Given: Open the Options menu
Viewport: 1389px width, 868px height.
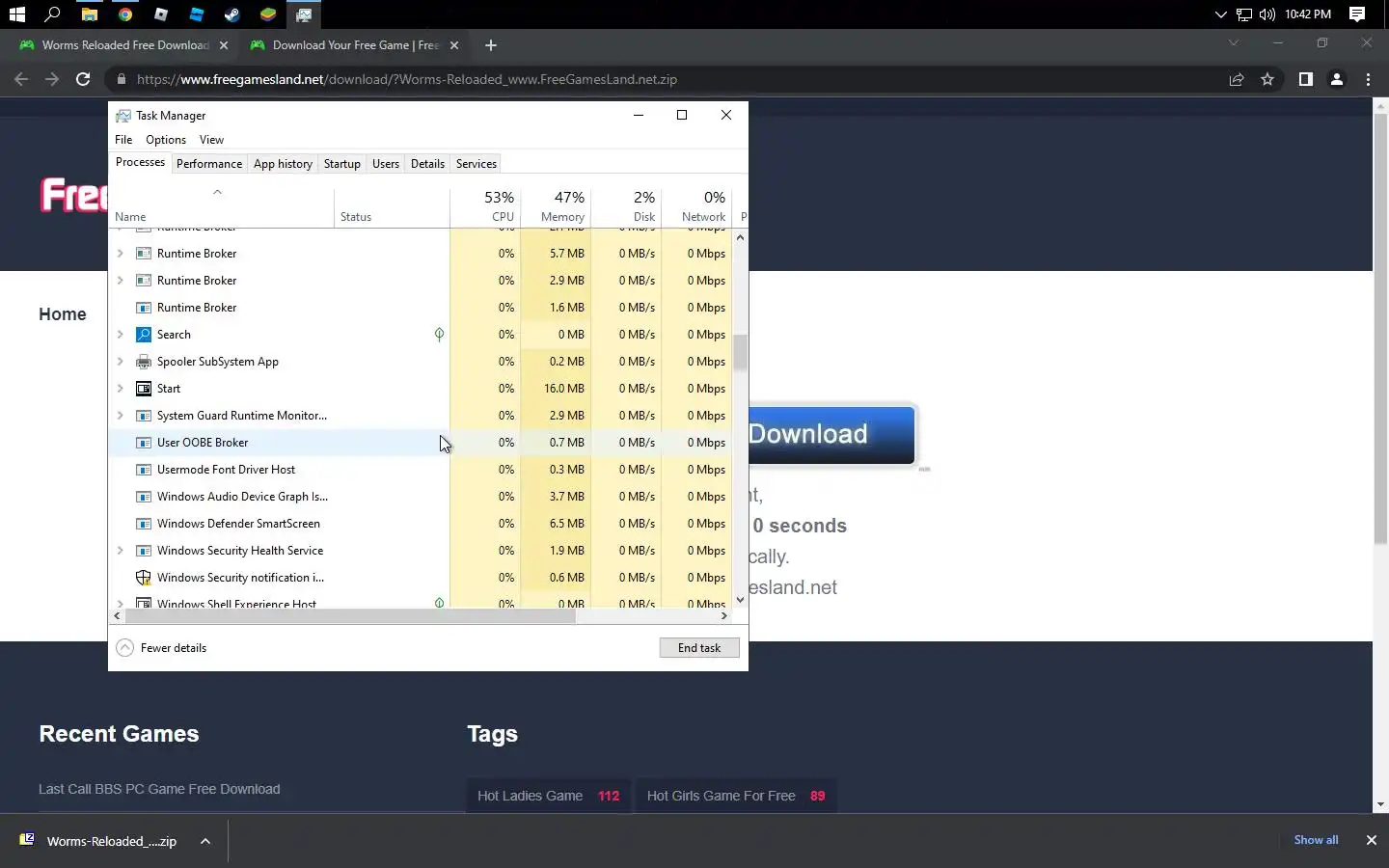Looking at the screenshot, I should click(x=166, y=140).
